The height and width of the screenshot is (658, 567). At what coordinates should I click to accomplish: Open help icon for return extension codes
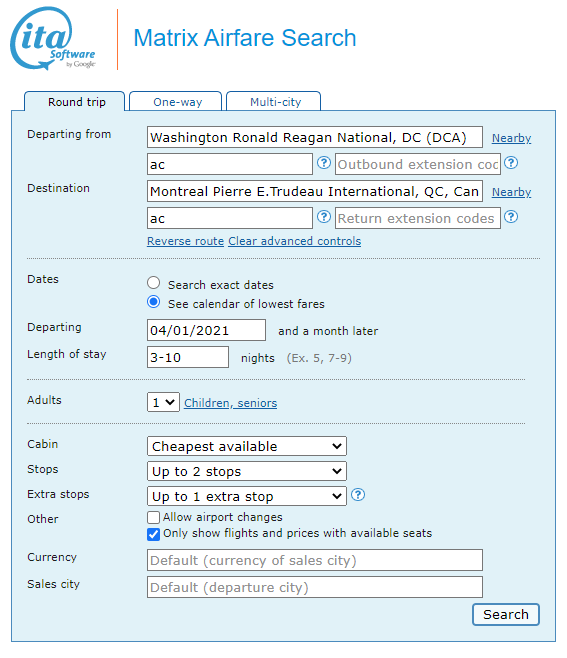point(511,217)
